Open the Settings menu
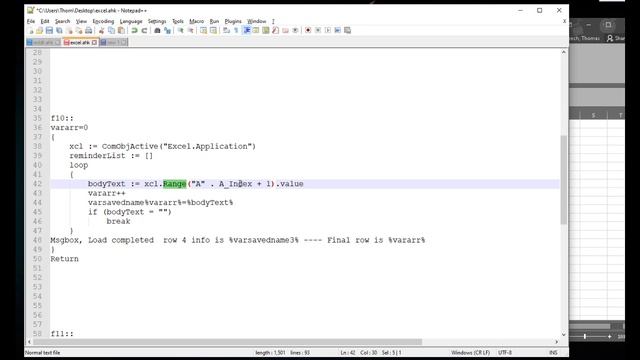The image size is (640, 360). coord(157,21)
